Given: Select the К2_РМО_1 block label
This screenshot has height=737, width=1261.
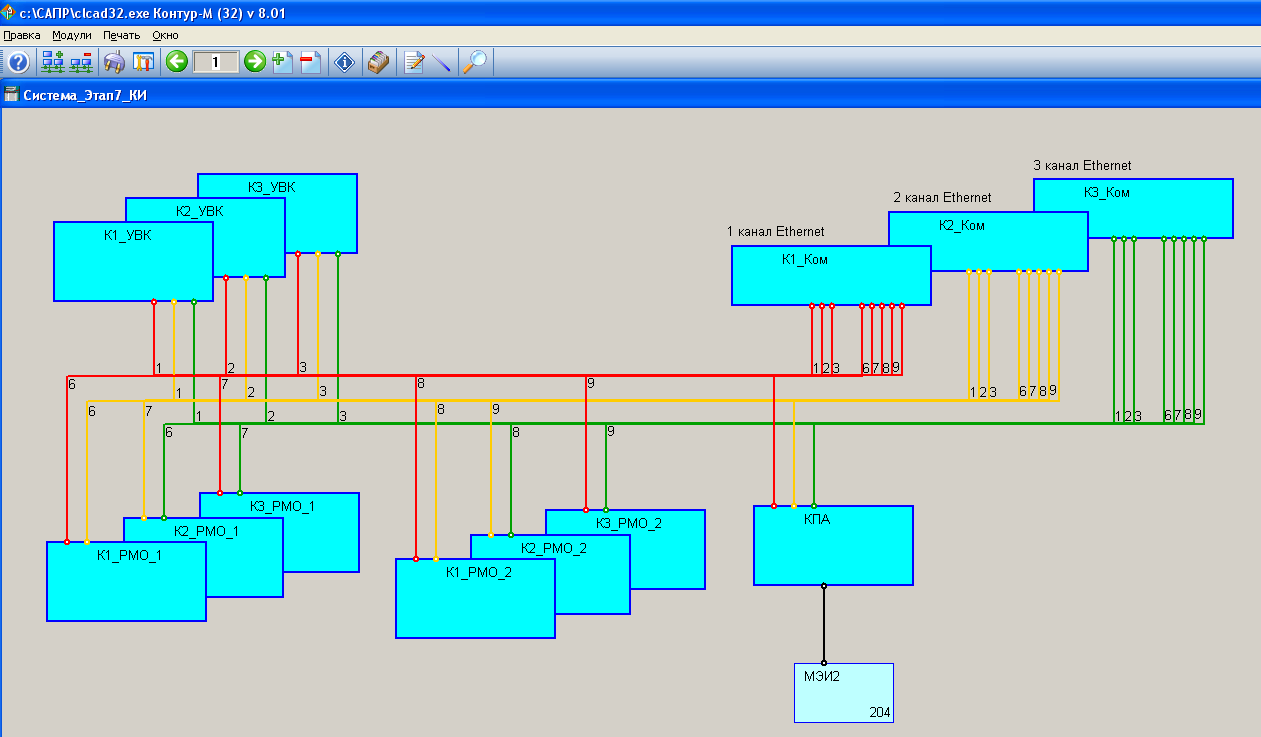Looking at the screenshot, I should coord(205,531).
